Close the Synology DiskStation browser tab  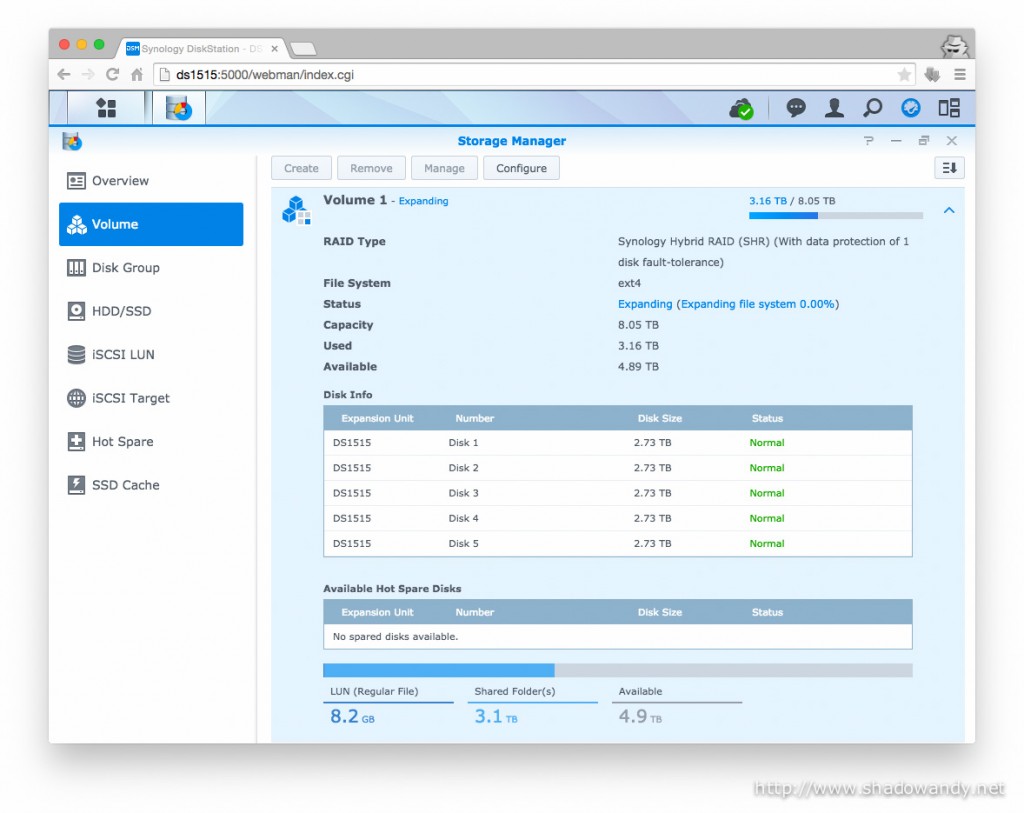pos(275,49)
